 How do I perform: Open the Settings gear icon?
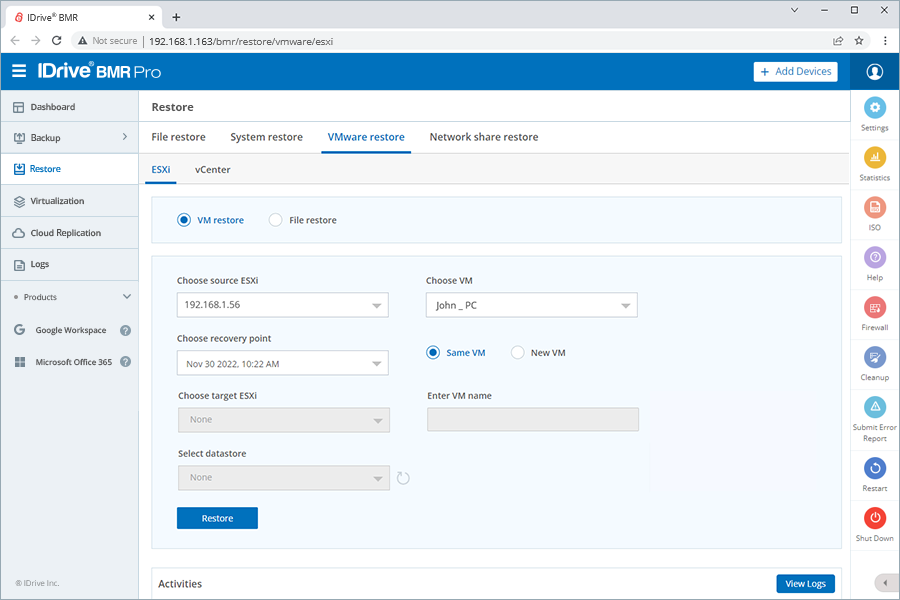point(874,108)
